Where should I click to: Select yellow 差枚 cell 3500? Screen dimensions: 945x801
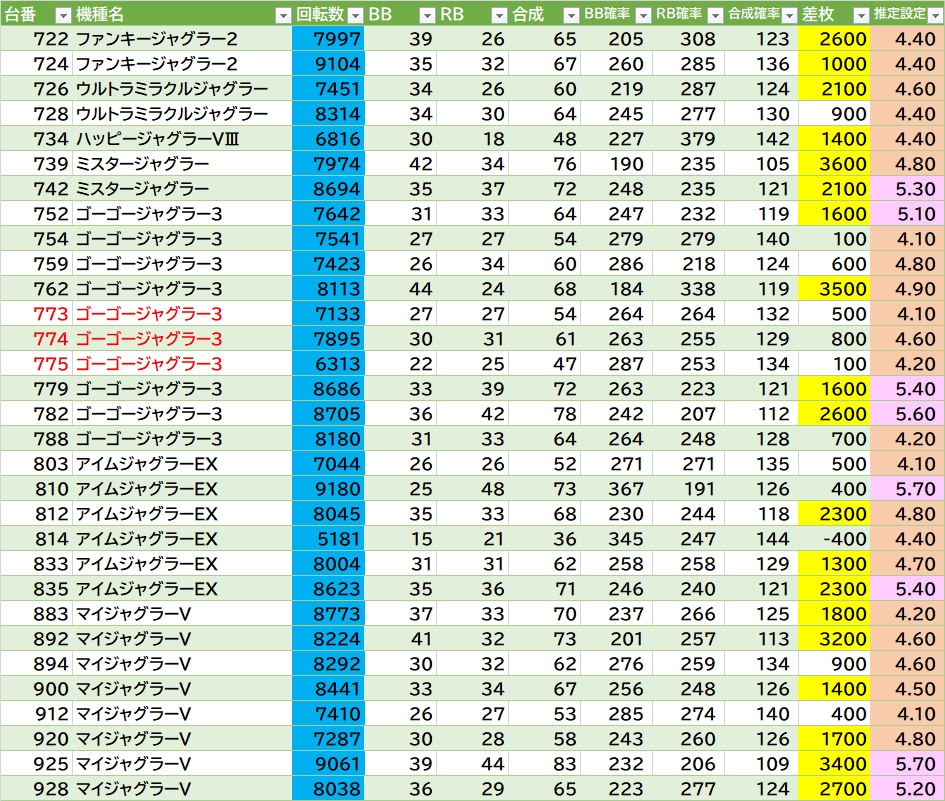click(x=834, y=289)
